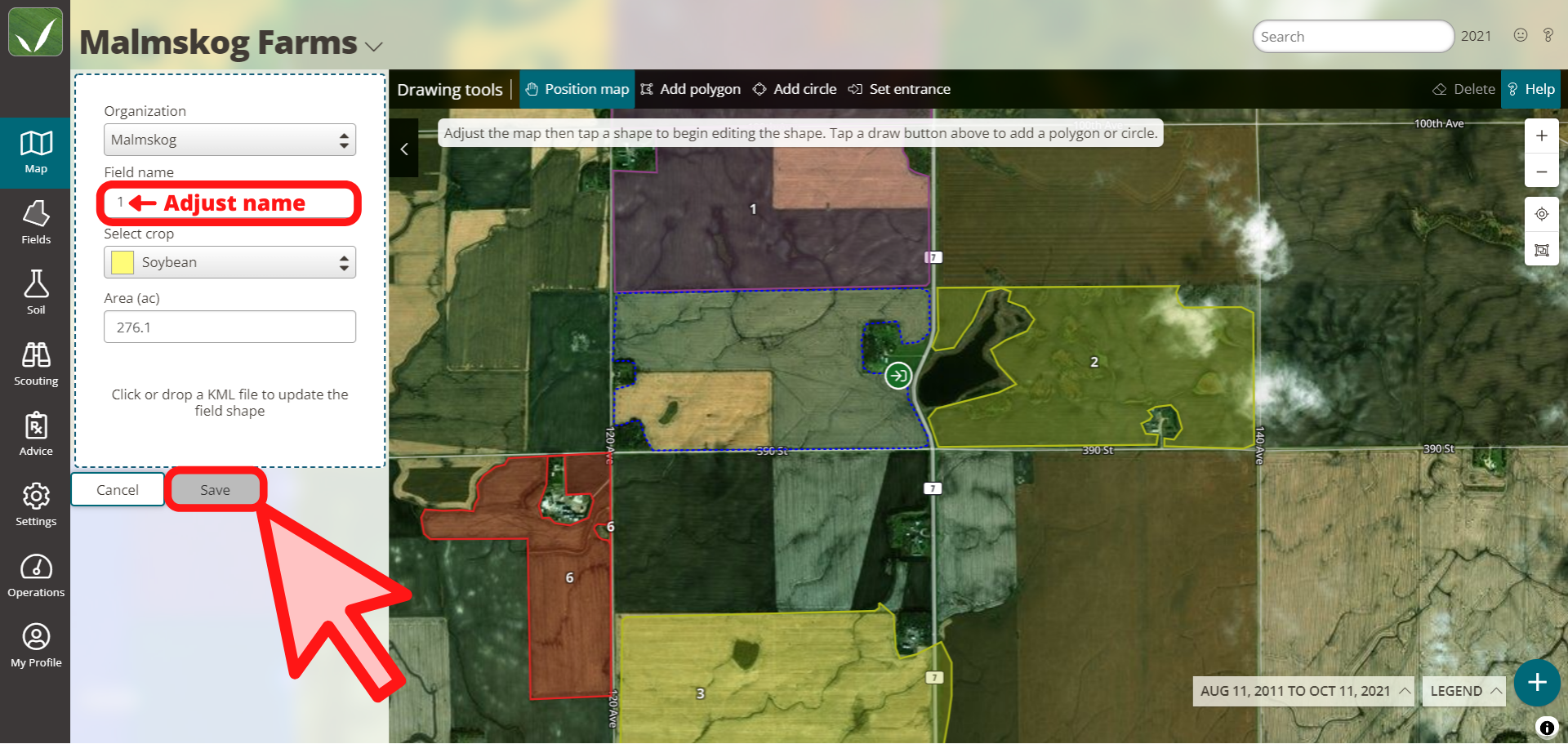Select the Set entrance tool

899,89
